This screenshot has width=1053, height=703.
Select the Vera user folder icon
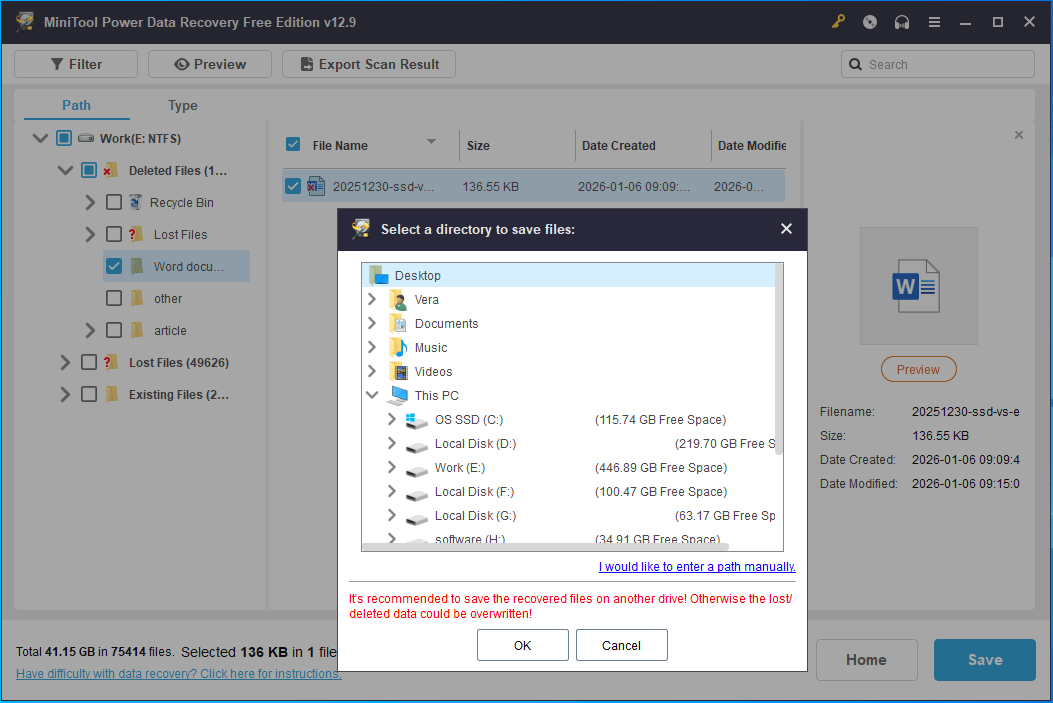click(398, 299)
